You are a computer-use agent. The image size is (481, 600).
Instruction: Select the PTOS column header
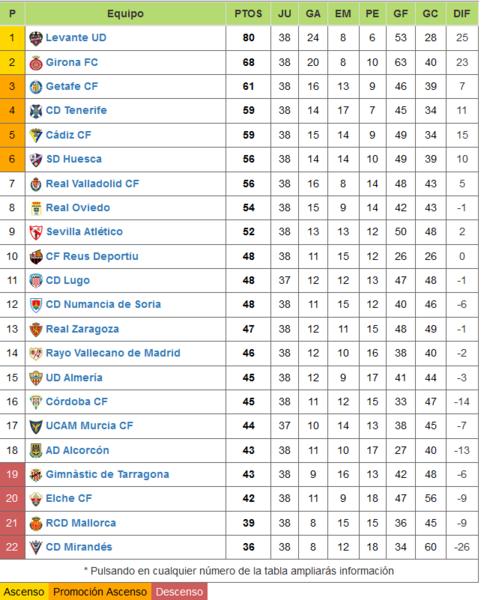click(248, 14)
